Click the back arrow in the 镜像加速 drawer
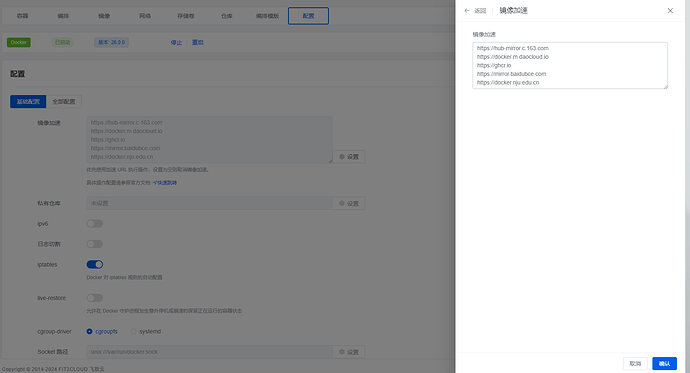The width and height of the screenshot is (690, 373). 467,11
